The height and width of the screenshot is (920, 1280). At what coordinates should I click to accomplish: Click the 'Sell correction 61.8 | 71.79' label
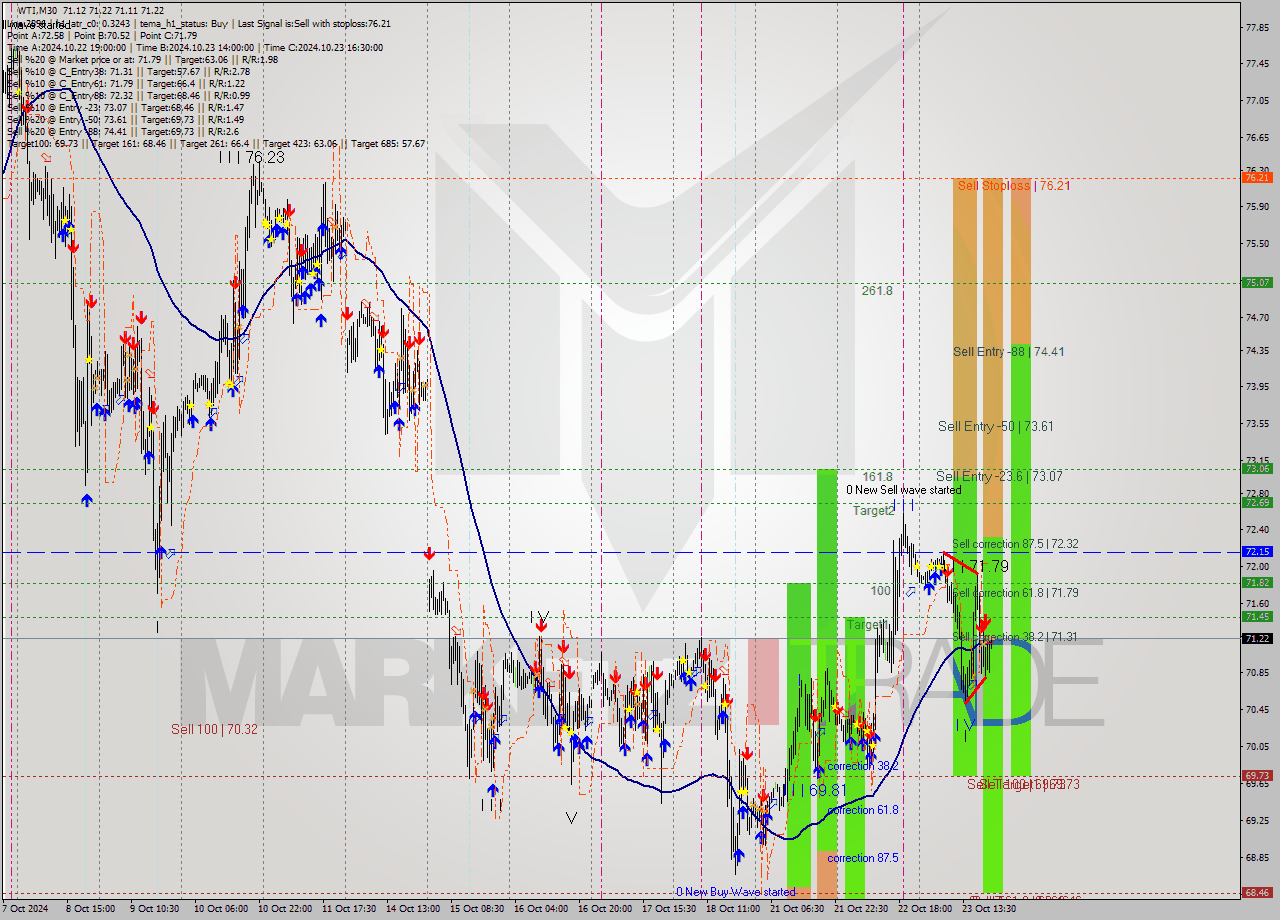pos(1015,593)
